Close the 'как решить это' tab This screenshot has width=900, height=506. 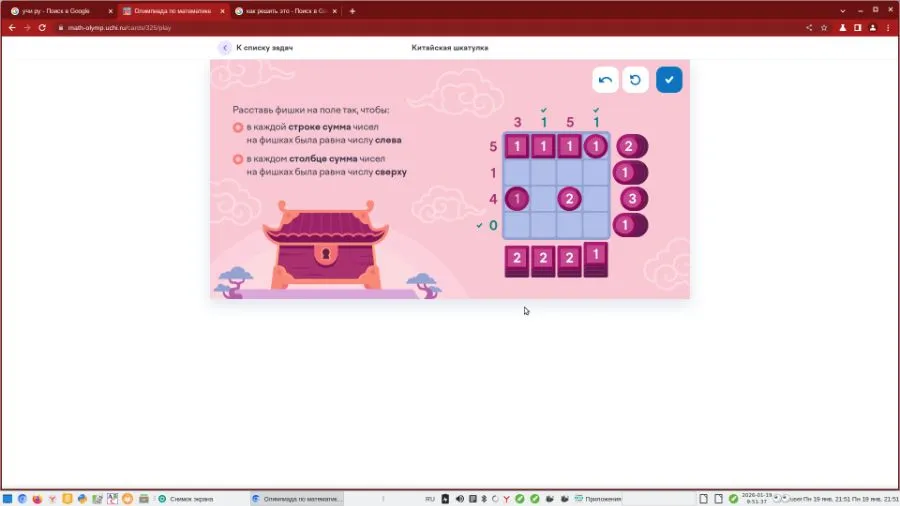point(335,11)
